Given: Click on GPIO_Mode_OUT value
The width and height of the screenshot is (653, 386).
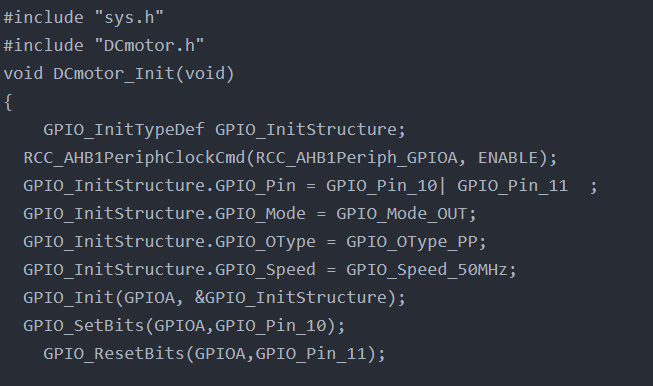Looking at the screenshot, I should [x=401, y=214].
